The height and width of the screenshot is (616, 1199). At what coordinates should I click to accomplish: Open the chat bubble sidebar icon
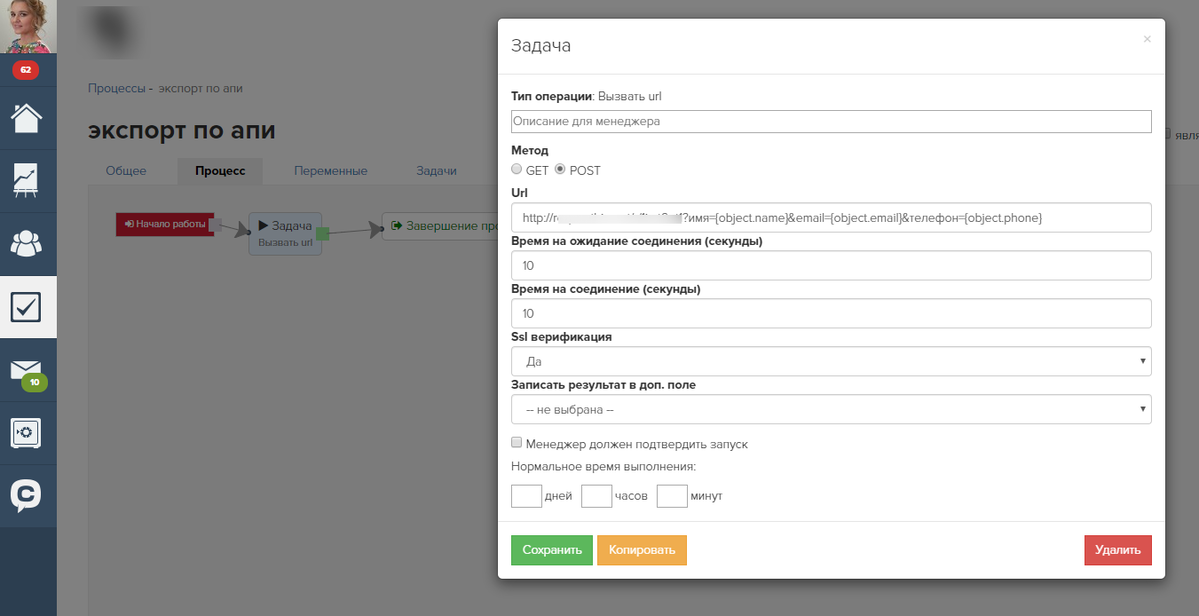coord(27,495)
